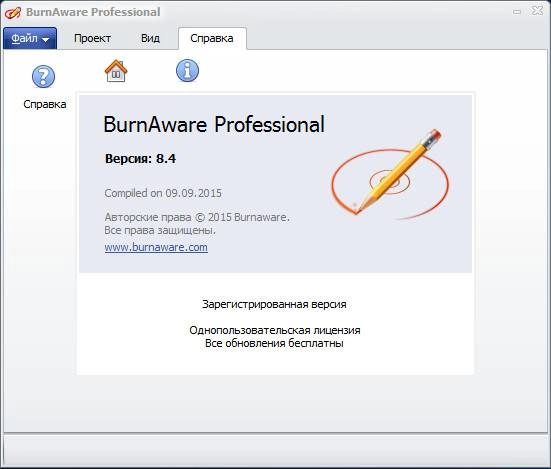Image resolution: width=551 pixels, height=469 pixels.
Task: Select the Справка ribbon tab
Action: pos(212,38)
